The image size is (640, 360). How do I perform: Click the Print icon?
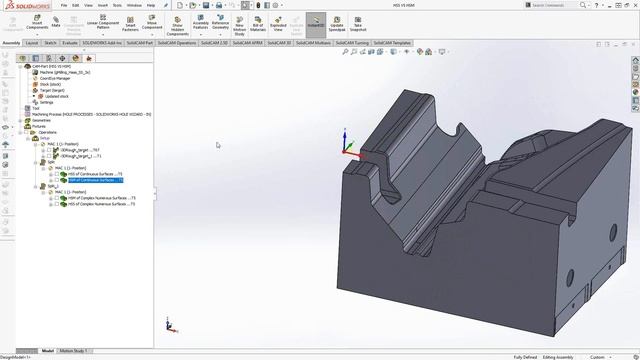point(219,5)
